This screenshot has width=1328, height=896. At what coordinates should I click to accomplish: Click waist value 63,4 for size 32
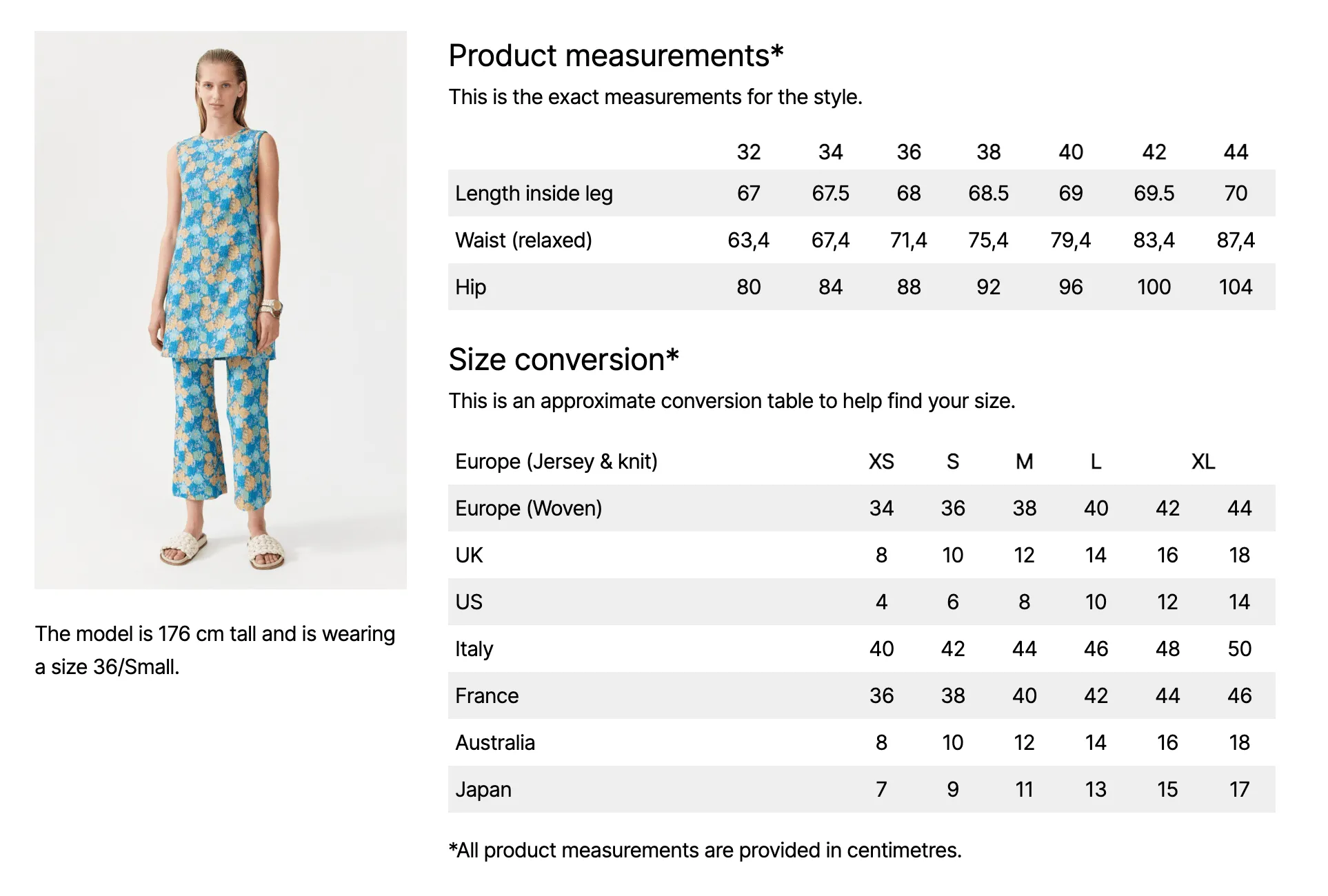coord(748,241)
